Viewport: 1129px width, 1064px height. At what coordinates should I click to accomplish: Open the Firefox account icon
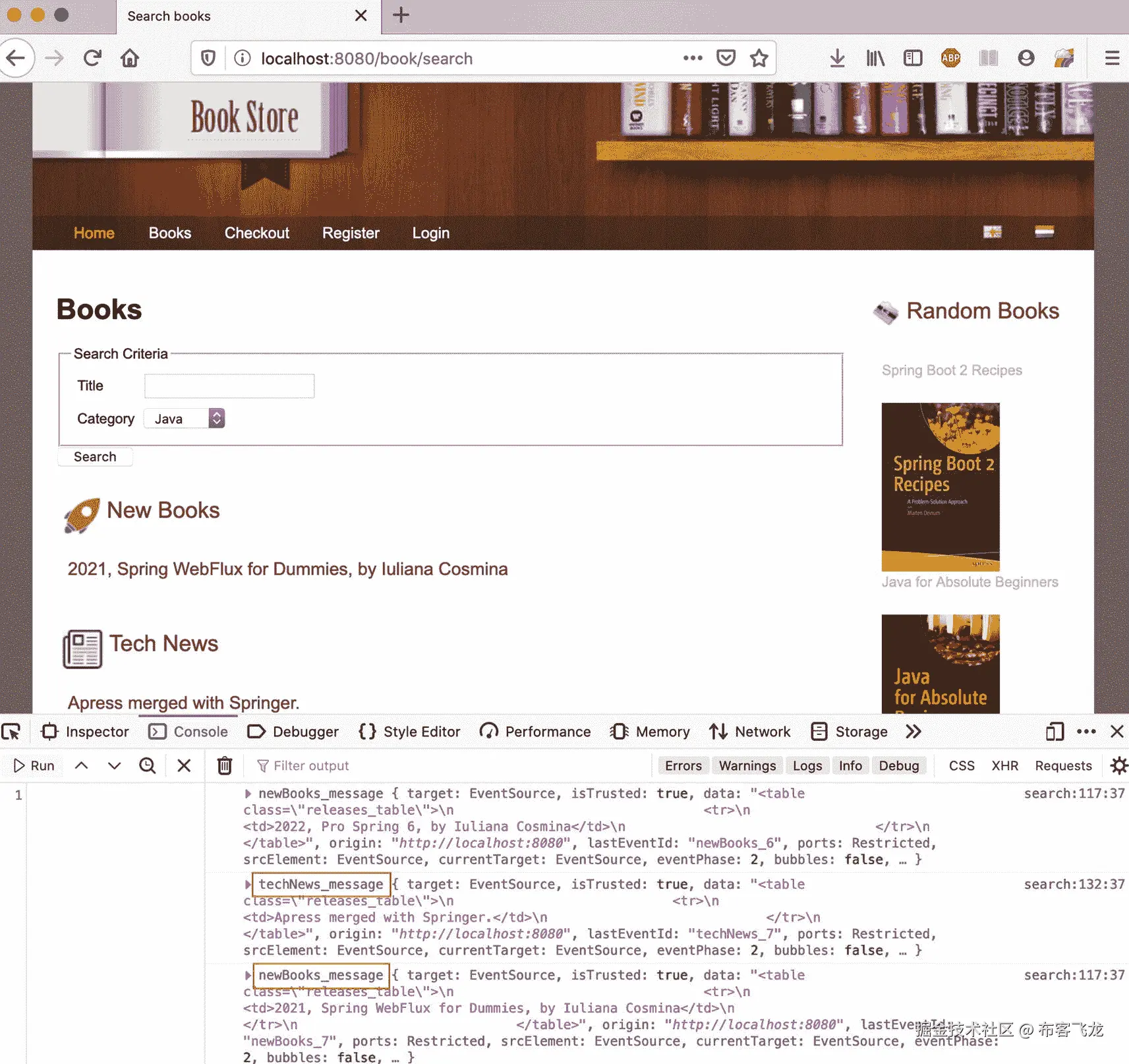(x=1026, y=58)
